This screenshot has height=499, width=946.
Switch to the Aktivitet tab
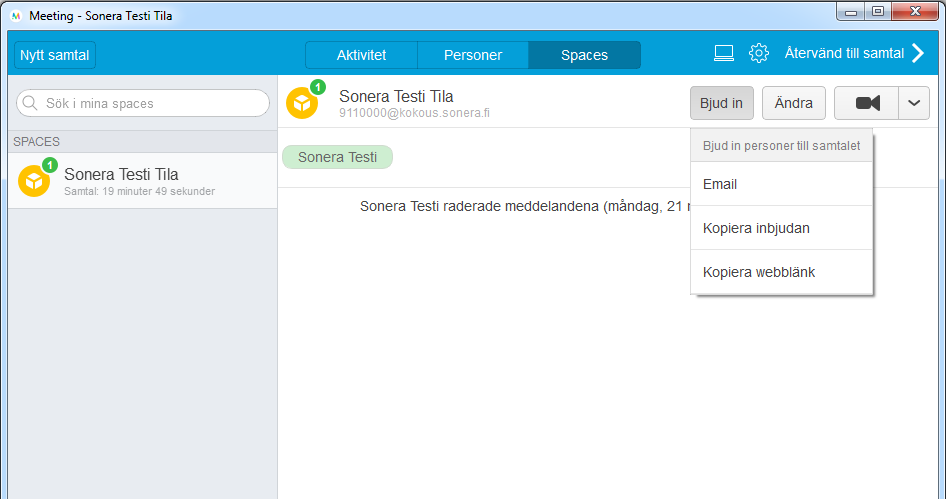361,55
